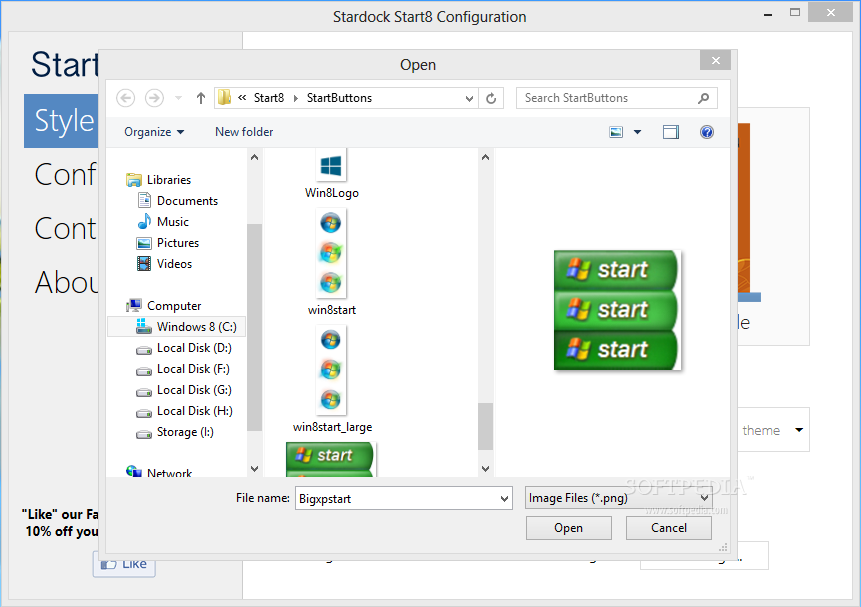
Task: Open the Organize dropdown menu
Action: tap(152, 131)
